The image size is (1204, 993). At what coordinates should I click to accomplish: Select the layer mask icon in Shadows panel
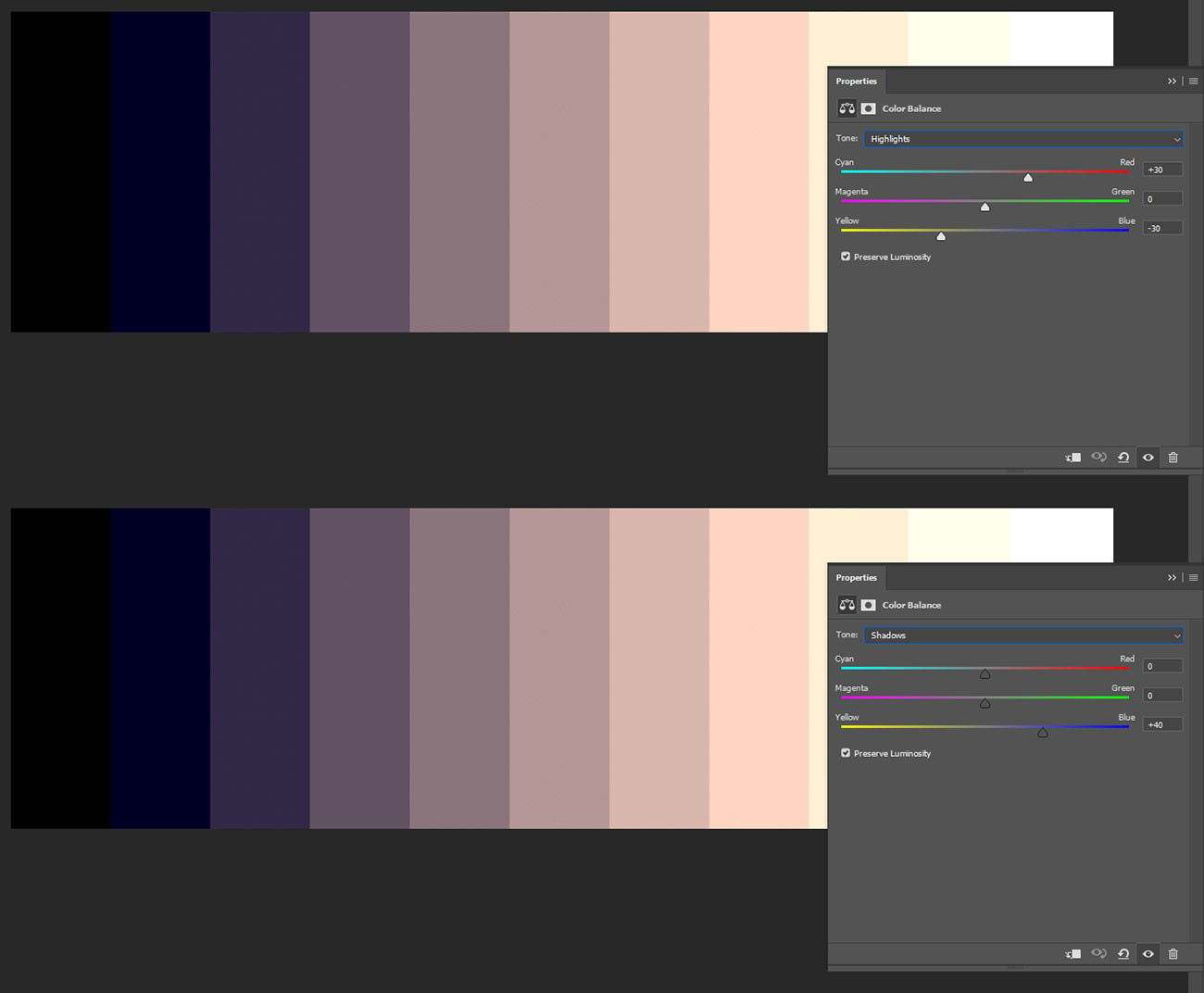coord(868,605)
